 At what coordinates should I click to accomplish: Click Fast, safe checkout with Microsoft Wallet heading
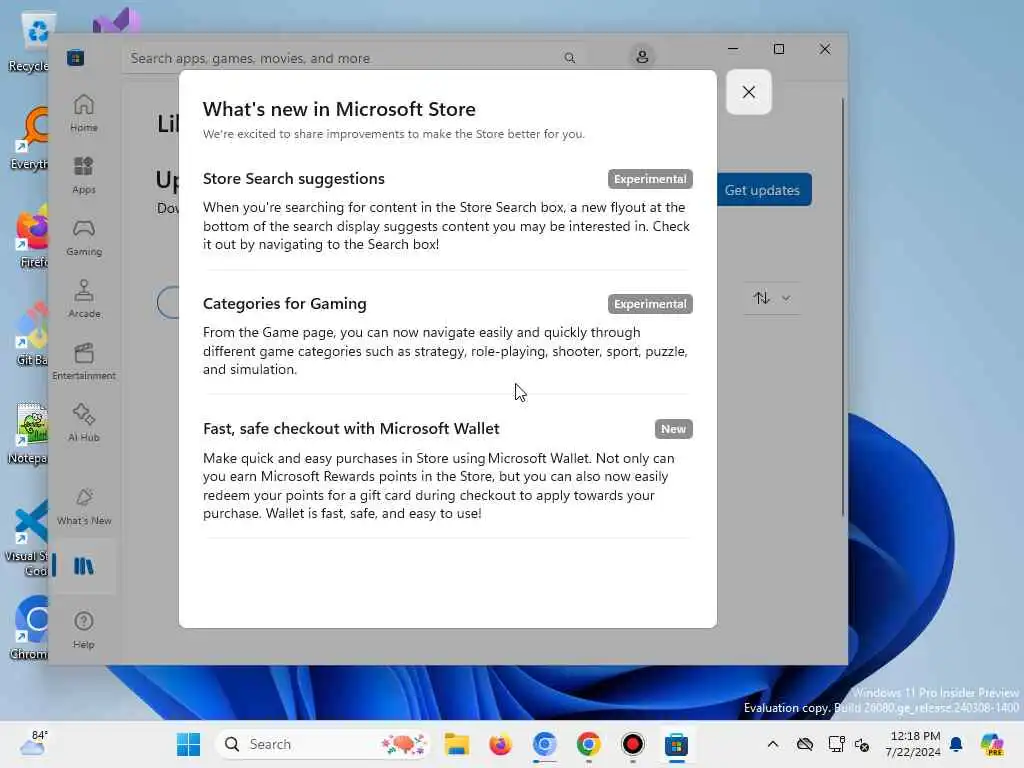(x=351, y=428)
